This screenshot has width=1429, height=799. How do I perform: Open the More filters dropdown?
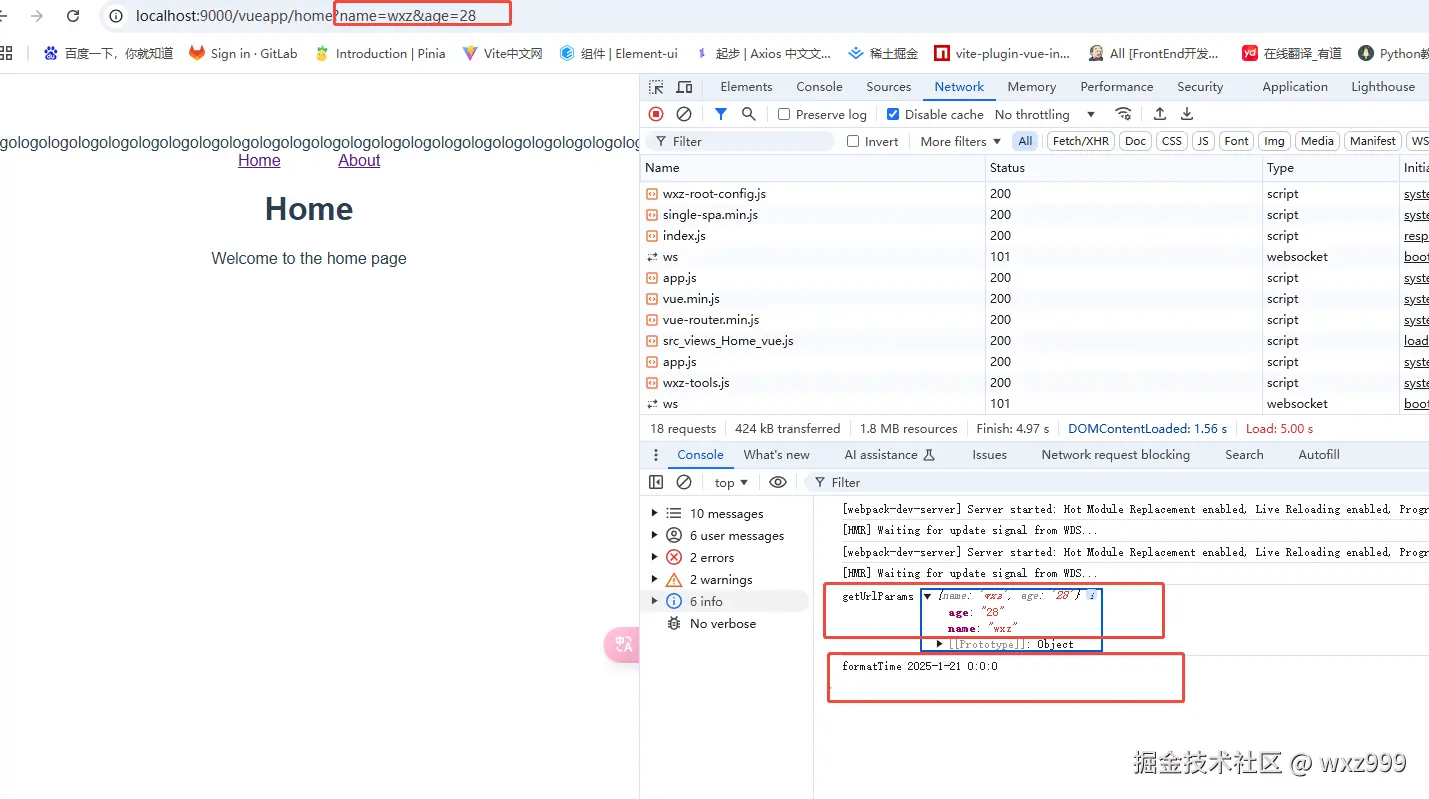click(x=959, y=141)
